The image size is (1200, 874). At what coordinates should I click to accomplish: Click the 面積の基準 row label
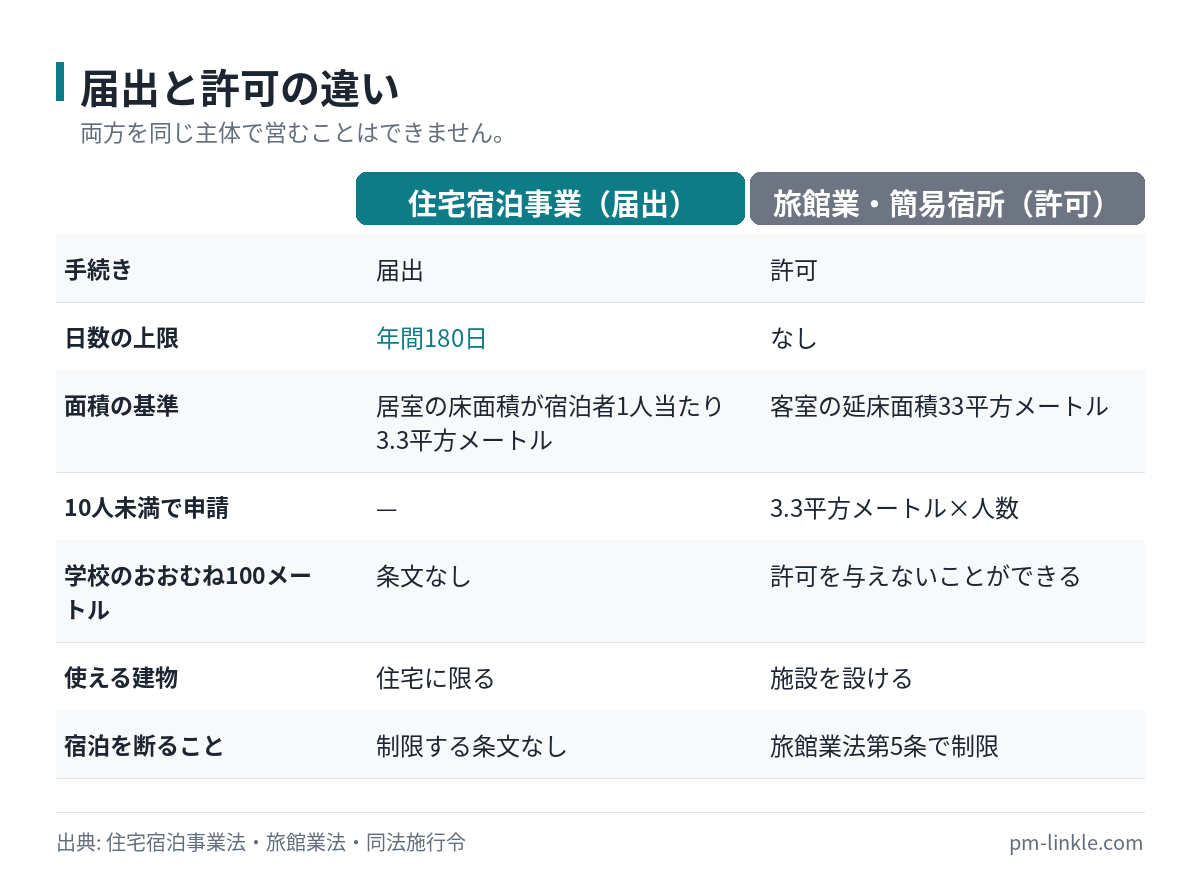(121, 405)
